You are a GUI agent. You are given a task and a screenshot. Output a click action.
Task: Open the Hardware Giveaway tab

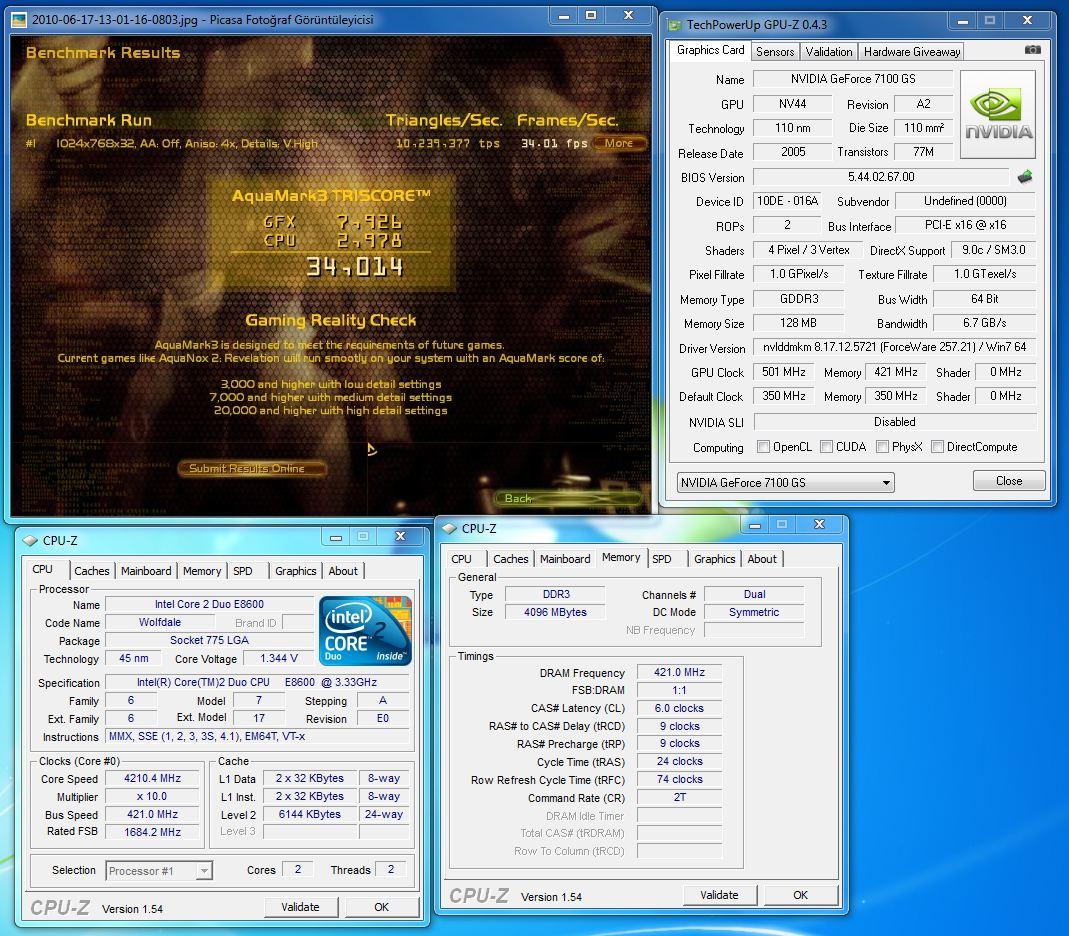tap(912, 52)
